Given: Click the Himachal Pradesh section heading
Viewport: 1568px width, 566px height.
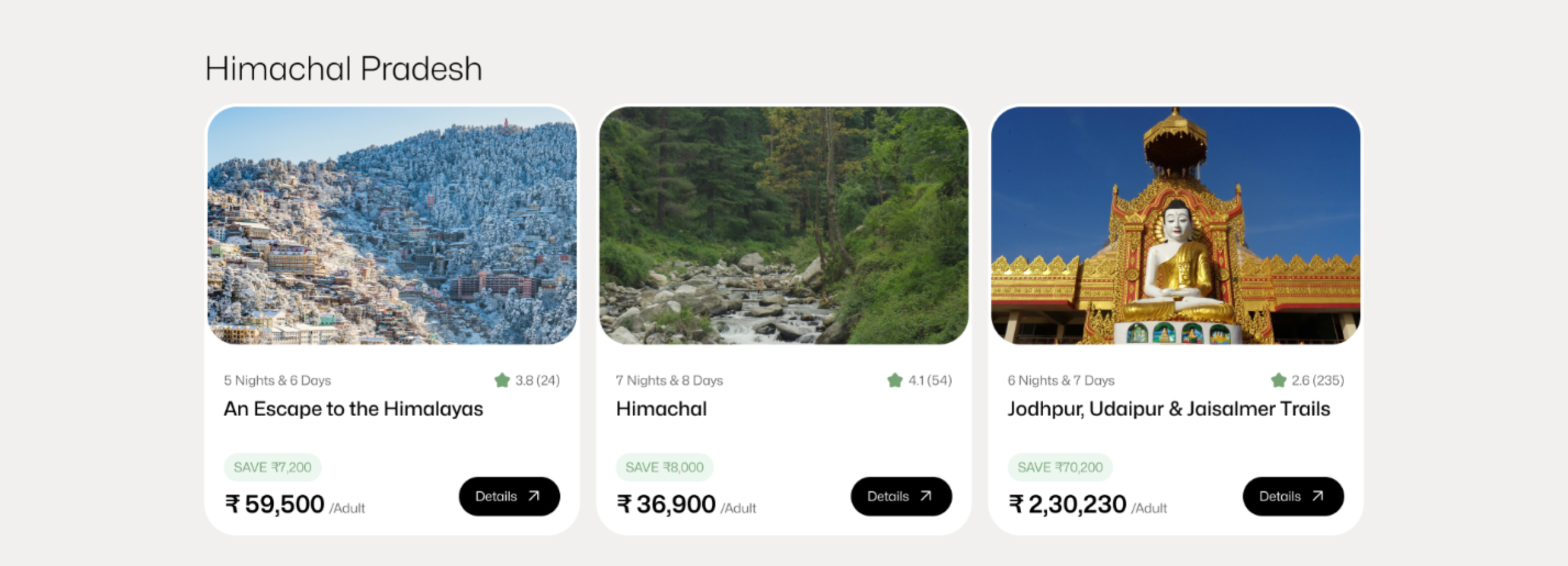Looking at the screenshot, I should 343,68.
